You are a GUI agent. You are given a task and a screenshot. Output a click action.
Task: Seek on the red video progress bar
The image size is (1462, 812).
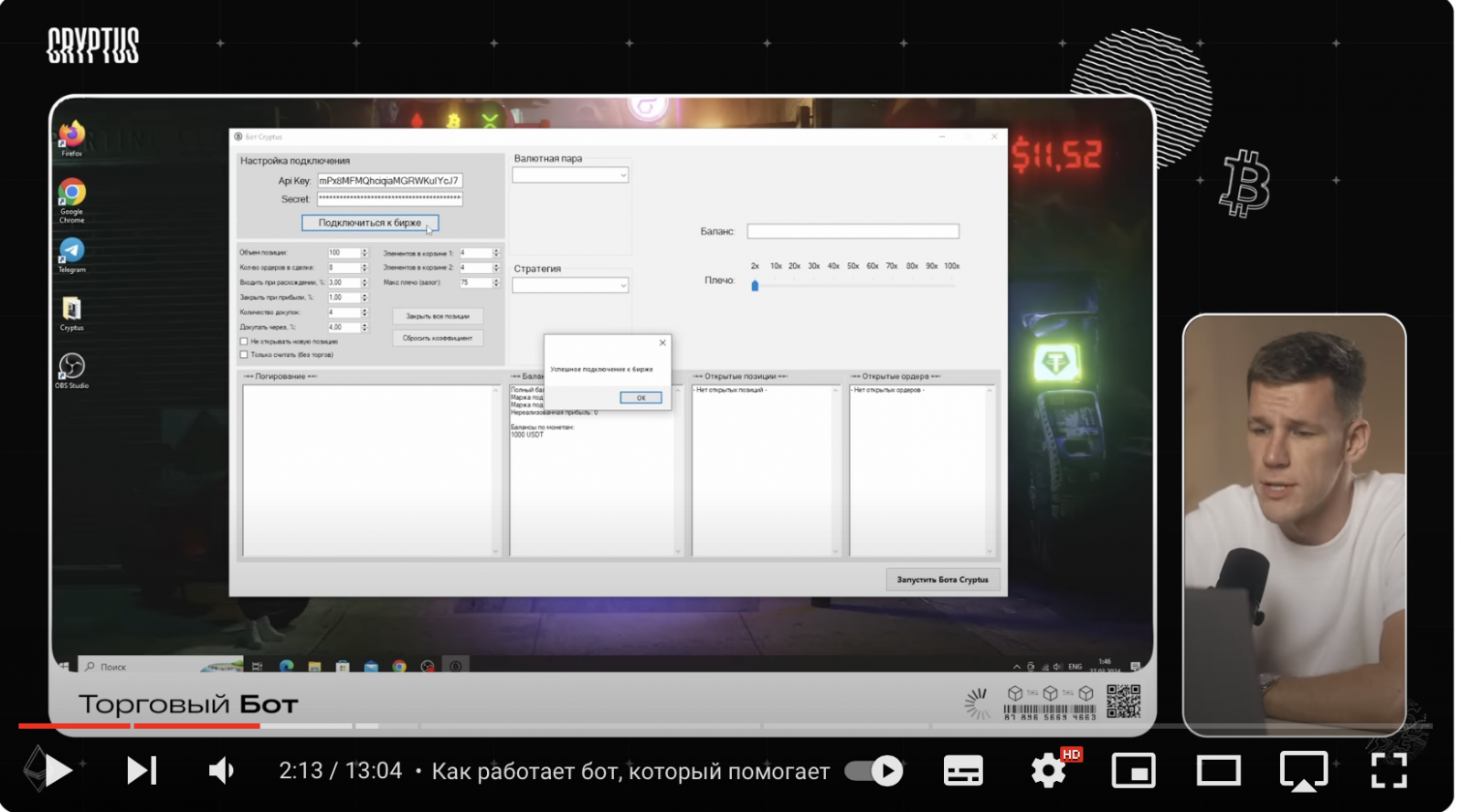click(183, 726)
